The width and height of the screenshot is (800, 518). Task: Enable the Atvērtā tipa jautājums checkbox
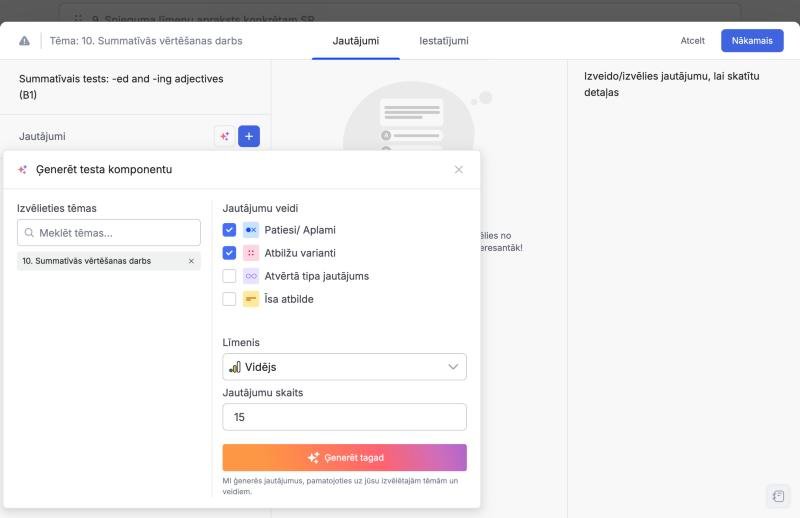[229, 276]
